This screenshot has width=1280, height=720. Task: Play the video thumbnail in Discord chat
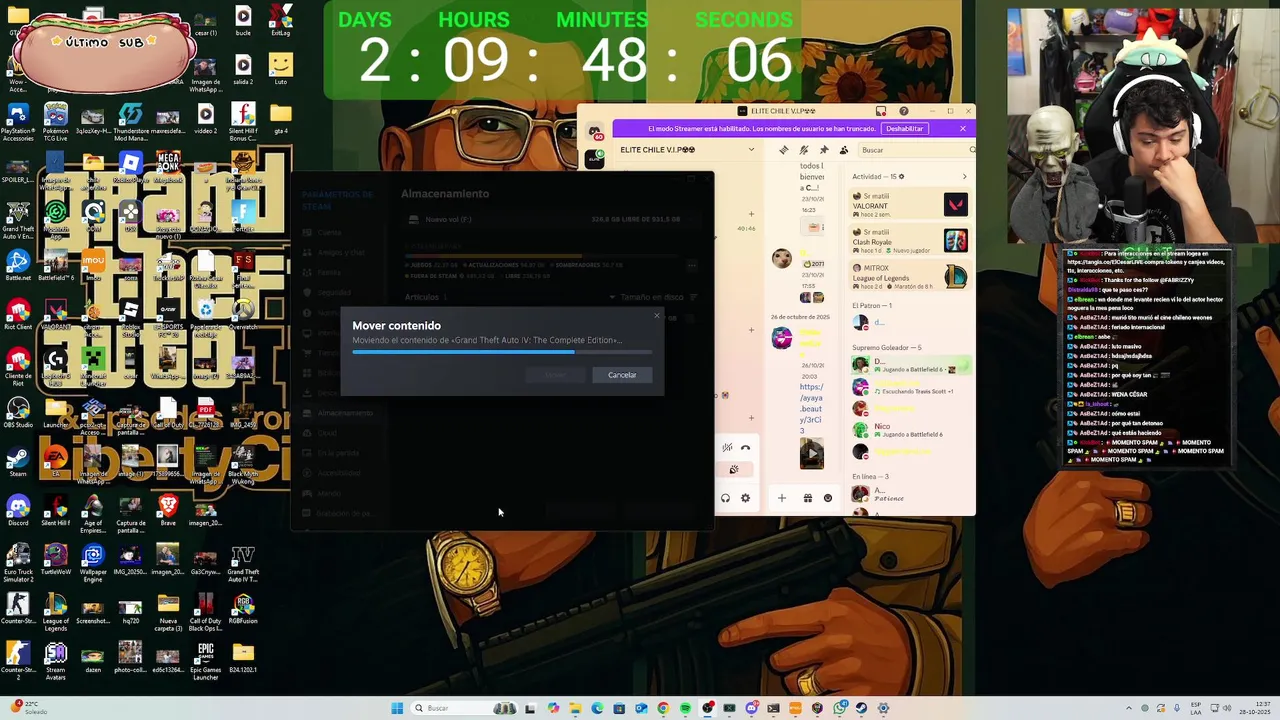(811, 454)
